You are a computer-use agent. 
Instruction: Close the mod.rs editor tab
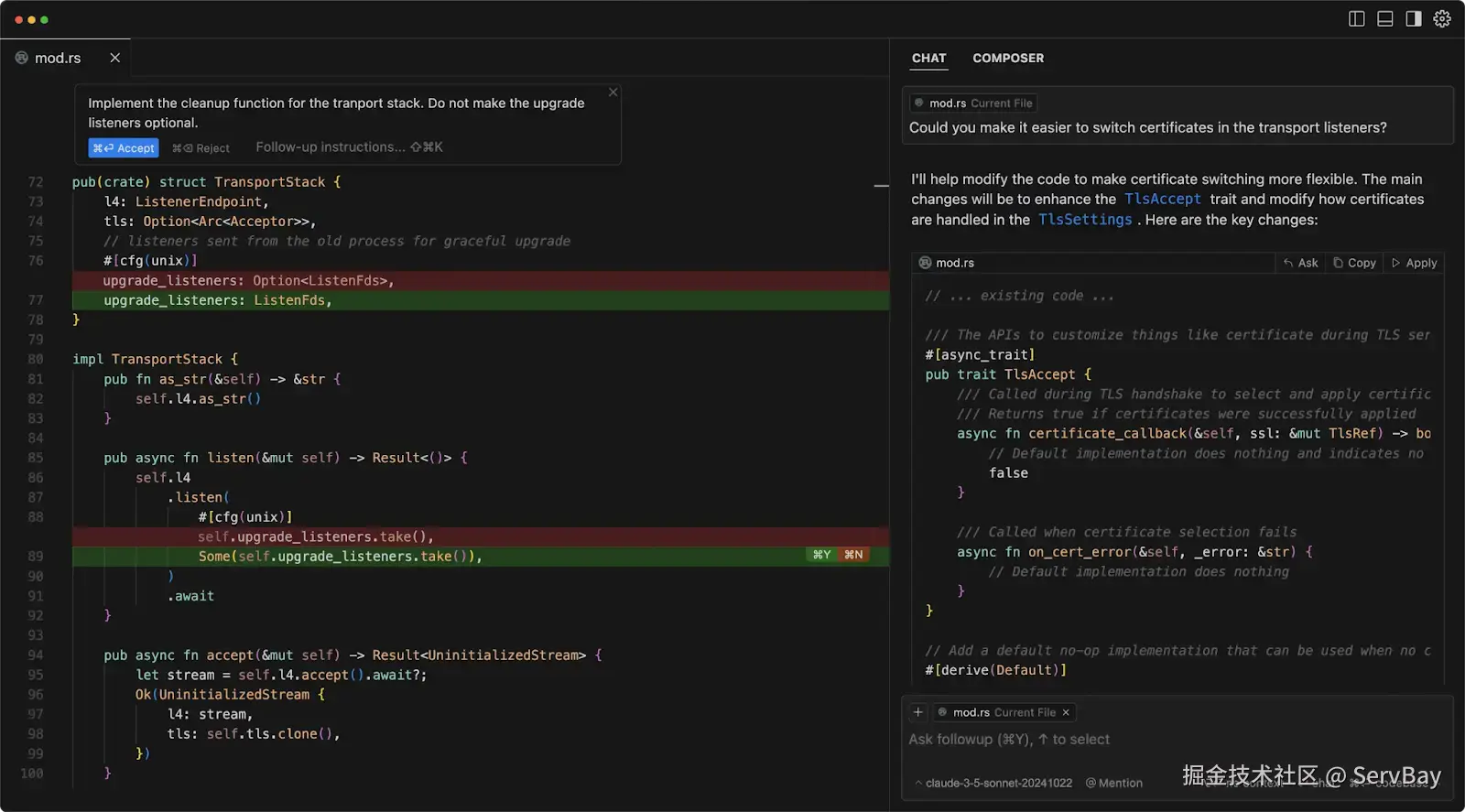click(115, 58)
